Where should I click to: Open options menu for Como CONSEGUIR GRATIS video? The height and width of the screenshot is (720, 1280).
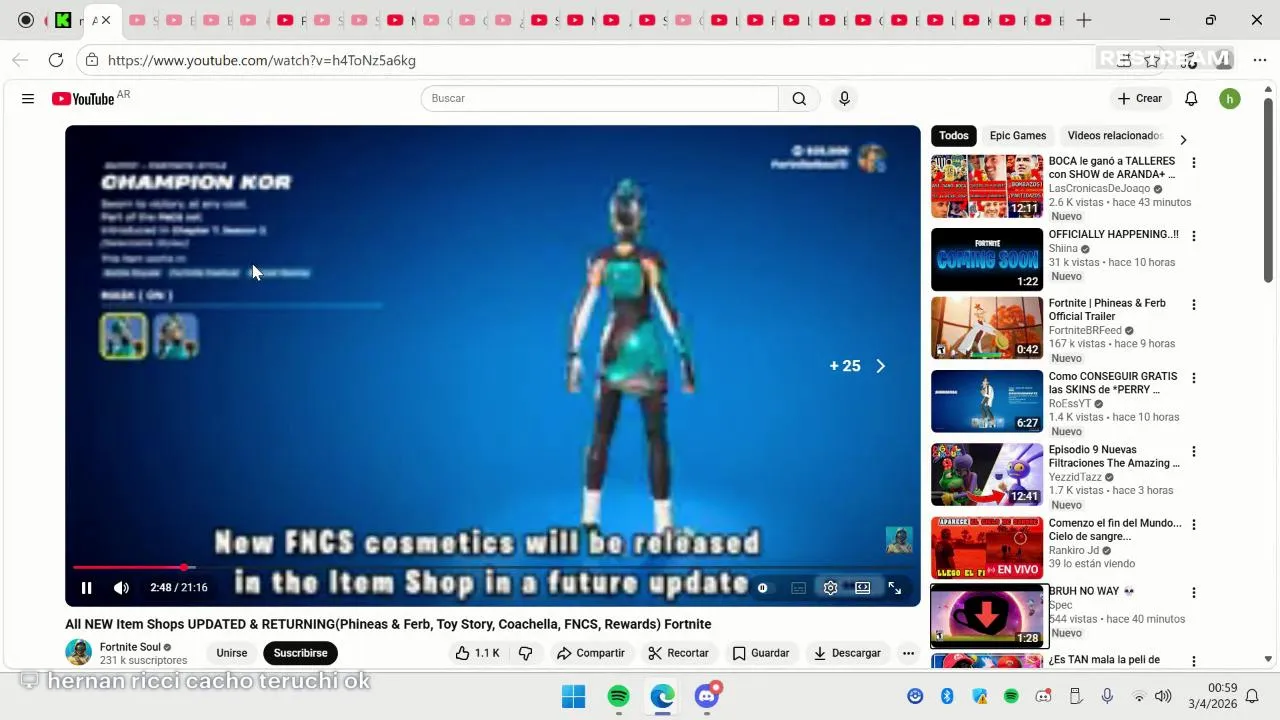pyautogui.click(x=1193, y=378)
